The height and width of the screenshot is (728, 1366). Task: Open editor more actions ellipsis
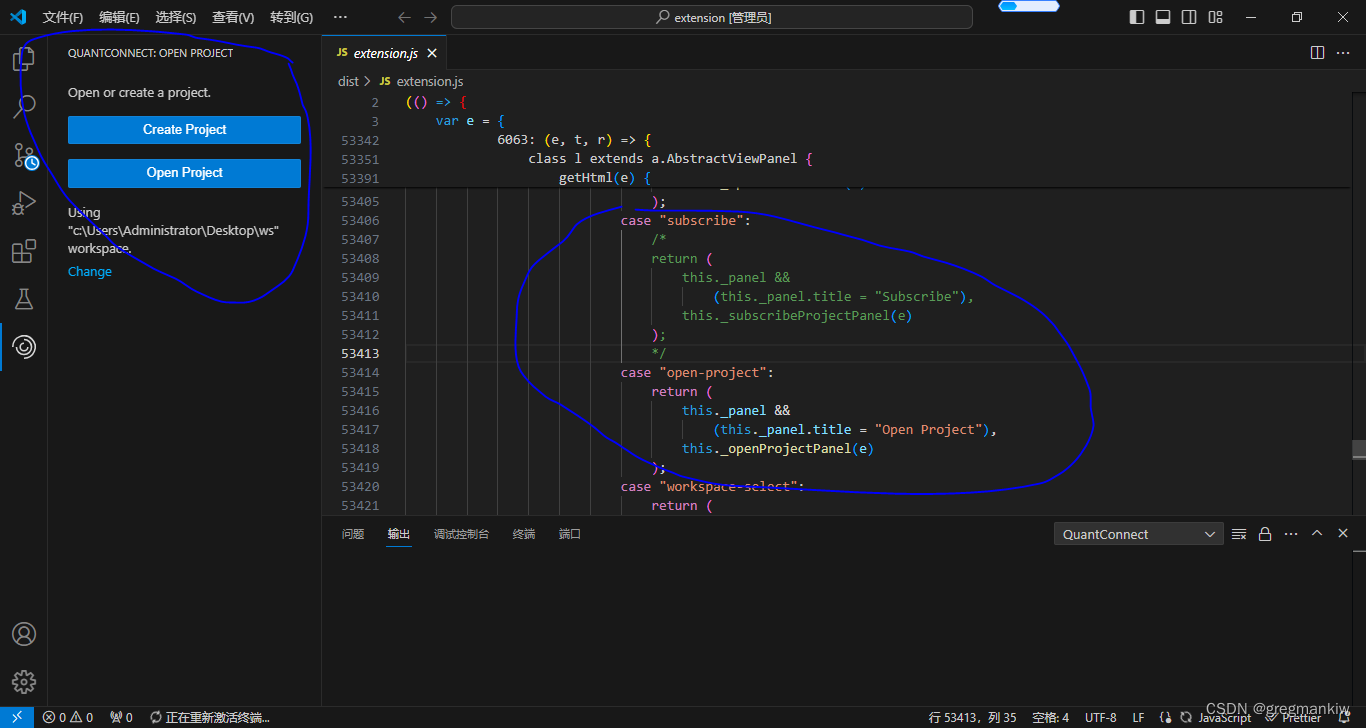tap(1344, 53)
